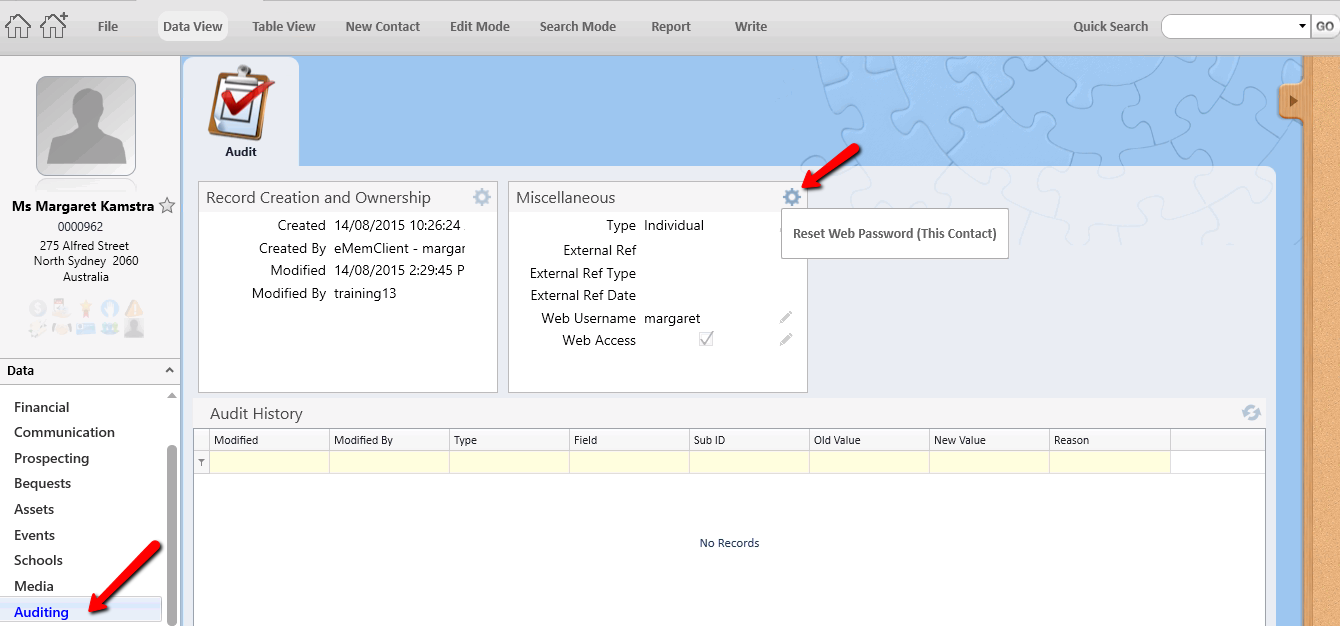Click gear icon in Miscellaneous panel
Viewport: 1340px width, 626px height.
click(x=792, y=197)
